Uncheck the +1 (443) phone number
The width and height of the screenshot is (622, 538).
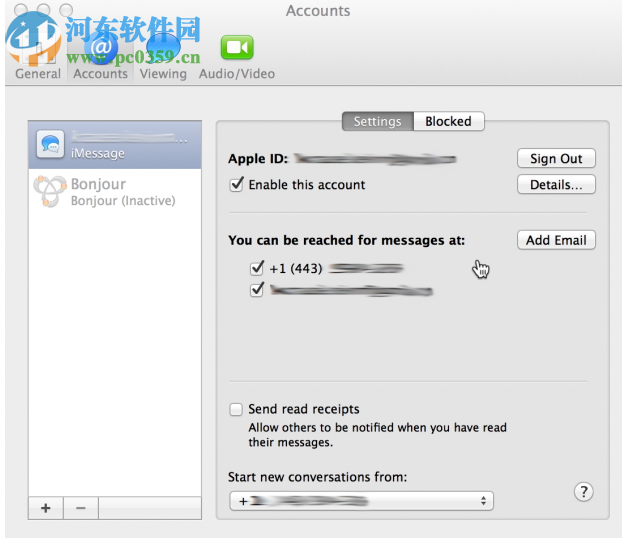(x=257, y=269)
